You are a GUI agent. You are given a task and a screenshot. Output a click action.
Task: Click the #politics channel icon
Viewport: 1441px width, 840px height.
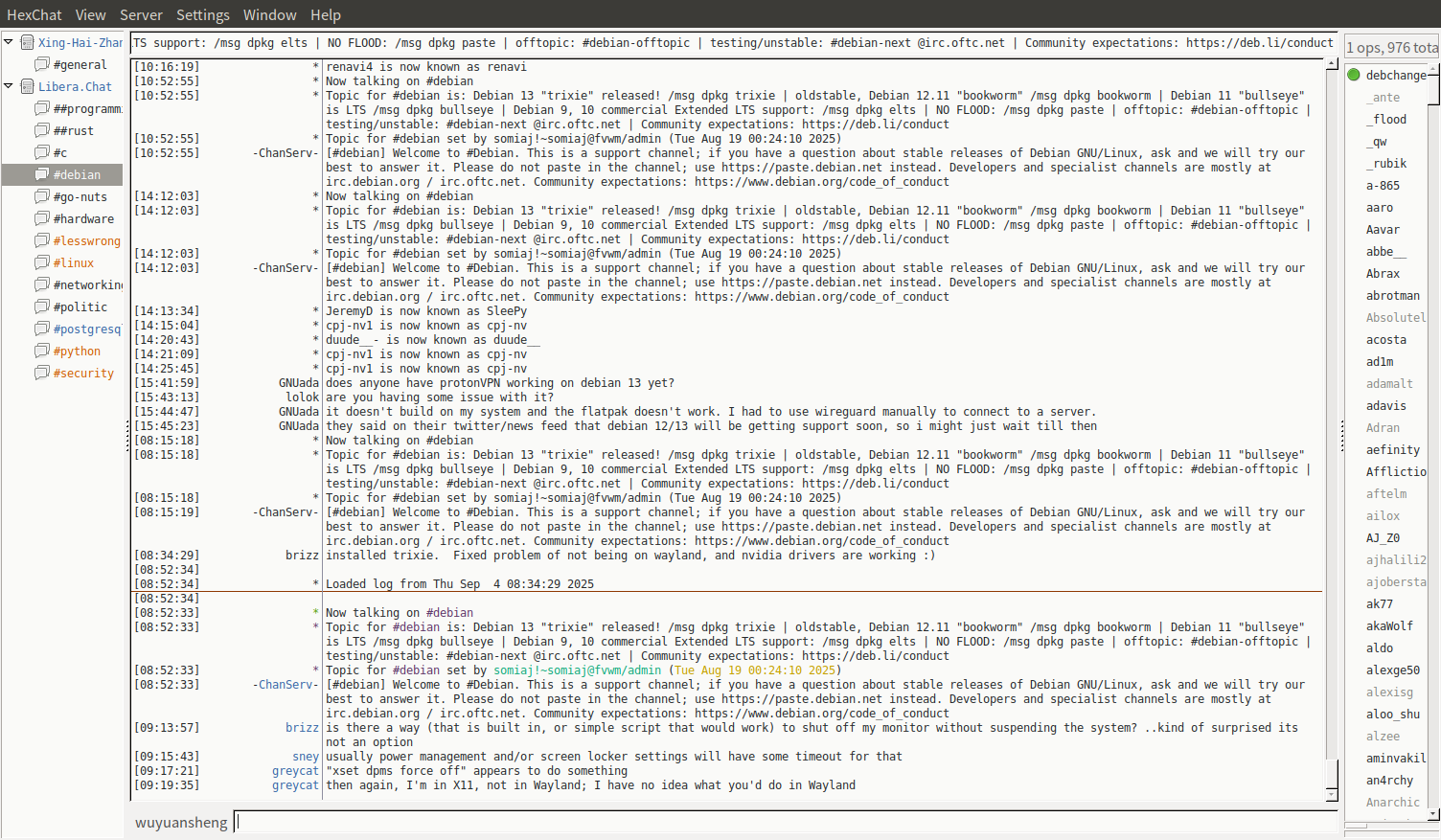pos(42,306)
